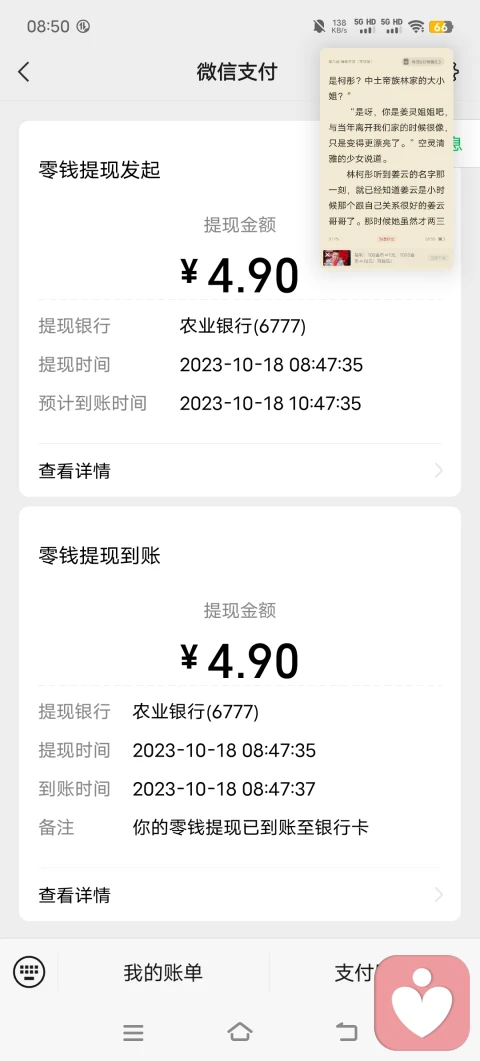Expand 查看详情 chevron in 零钱提现到账 card
The width and height of the screenshot is (480, 1061).
(x=438, y=895)
